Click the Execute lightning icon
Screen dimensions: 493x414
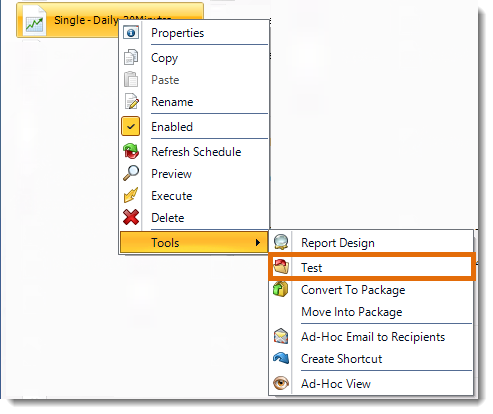coord(131,195)
